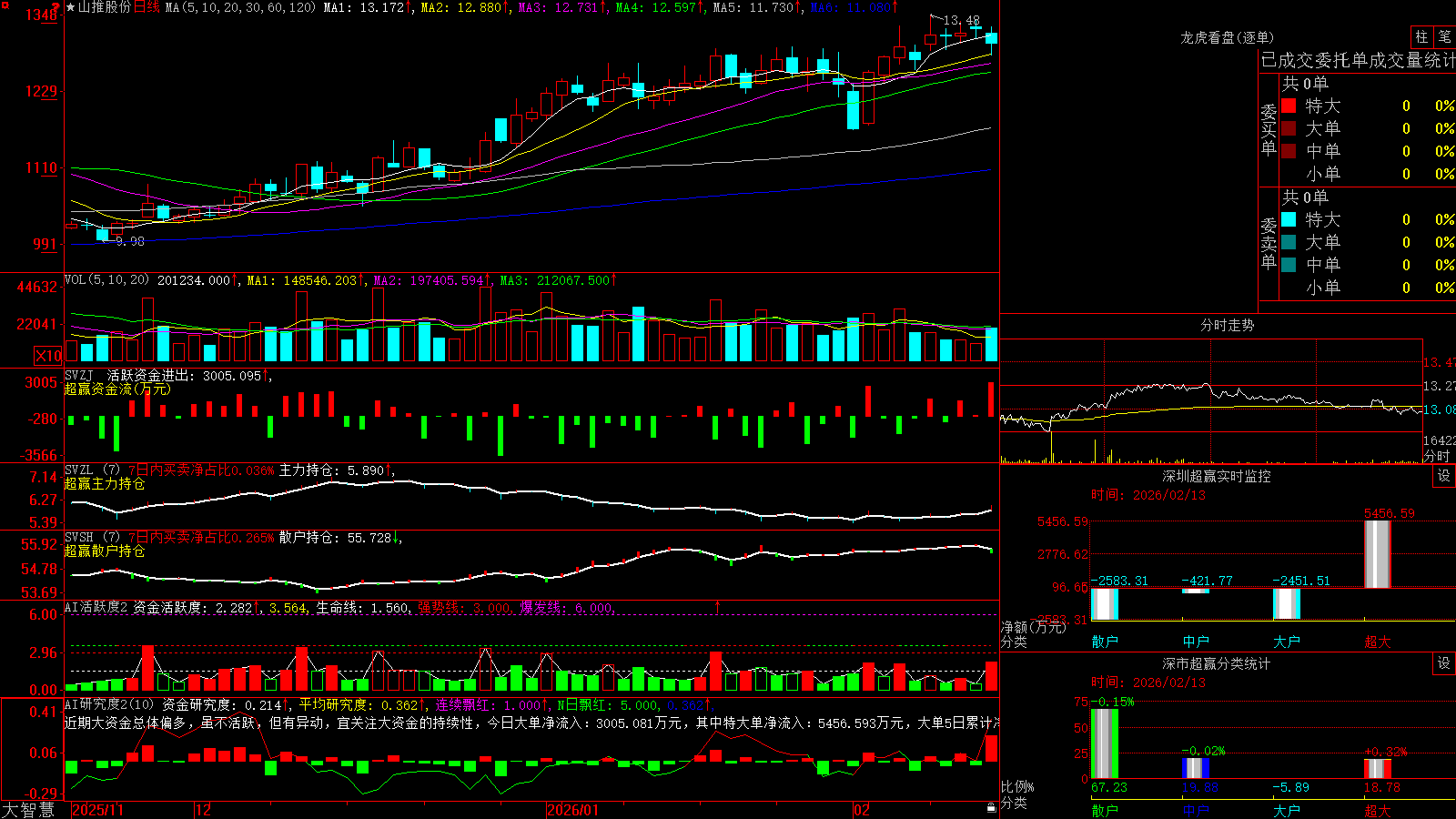This screenshot has height=819, width=1456.
Task: Open 设 settings for 深圳超赢实时监控 panel
Action: [x=1444, y=476]
